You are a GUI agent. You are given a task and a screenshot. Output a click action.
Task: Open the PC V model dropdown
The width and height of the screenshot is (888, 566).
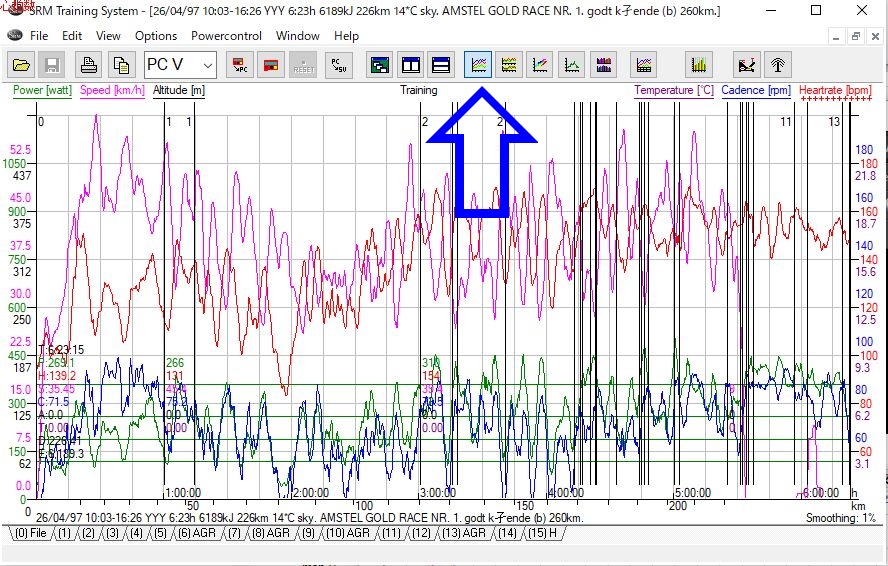(180, 65)
